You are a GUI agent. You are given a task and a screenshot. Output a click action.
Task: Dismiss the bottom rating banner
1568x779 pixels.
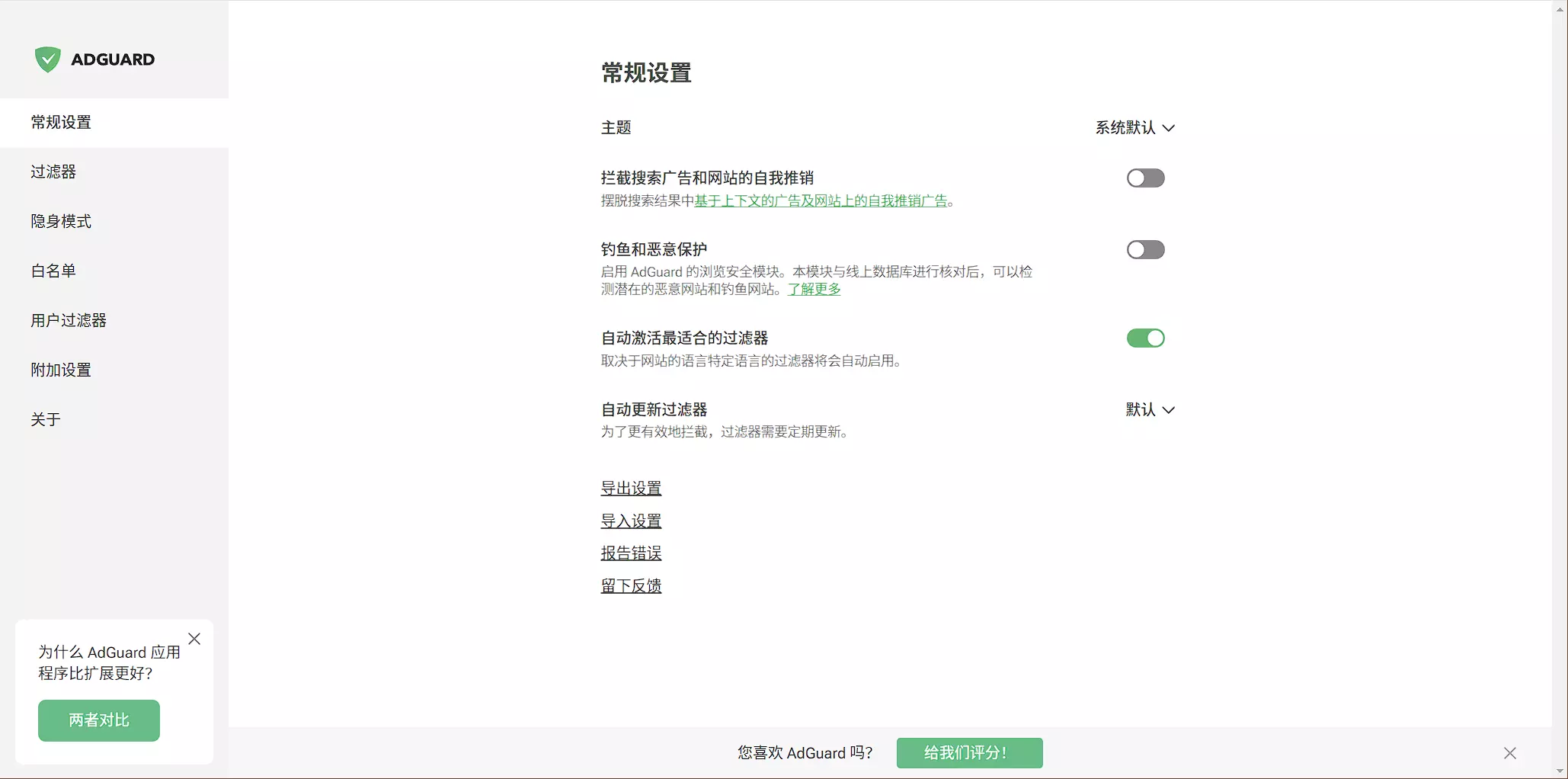(x=1509, y=753)
